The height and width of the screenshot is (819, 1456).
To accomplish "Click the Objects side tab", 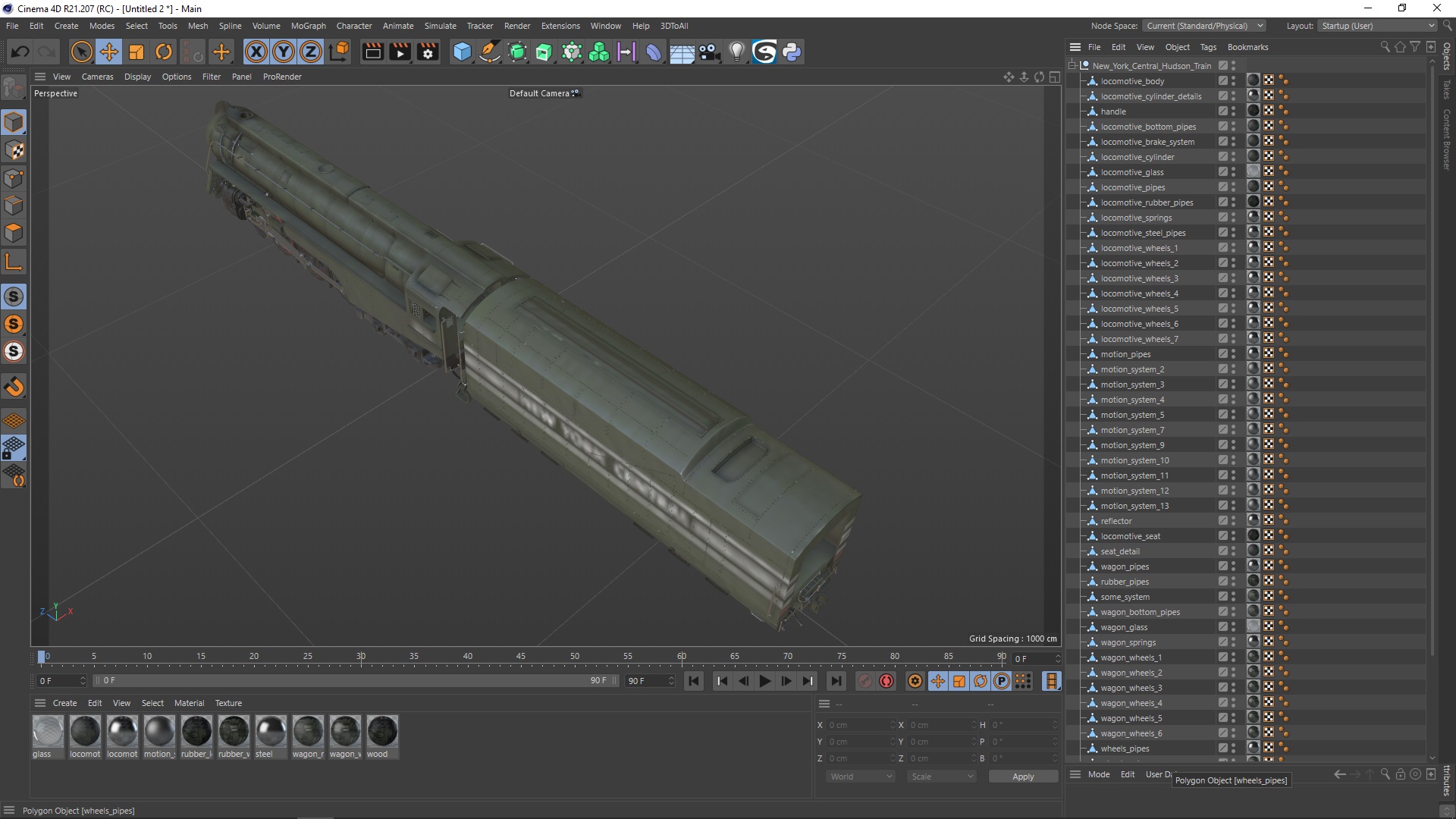I will (1447, 56).
